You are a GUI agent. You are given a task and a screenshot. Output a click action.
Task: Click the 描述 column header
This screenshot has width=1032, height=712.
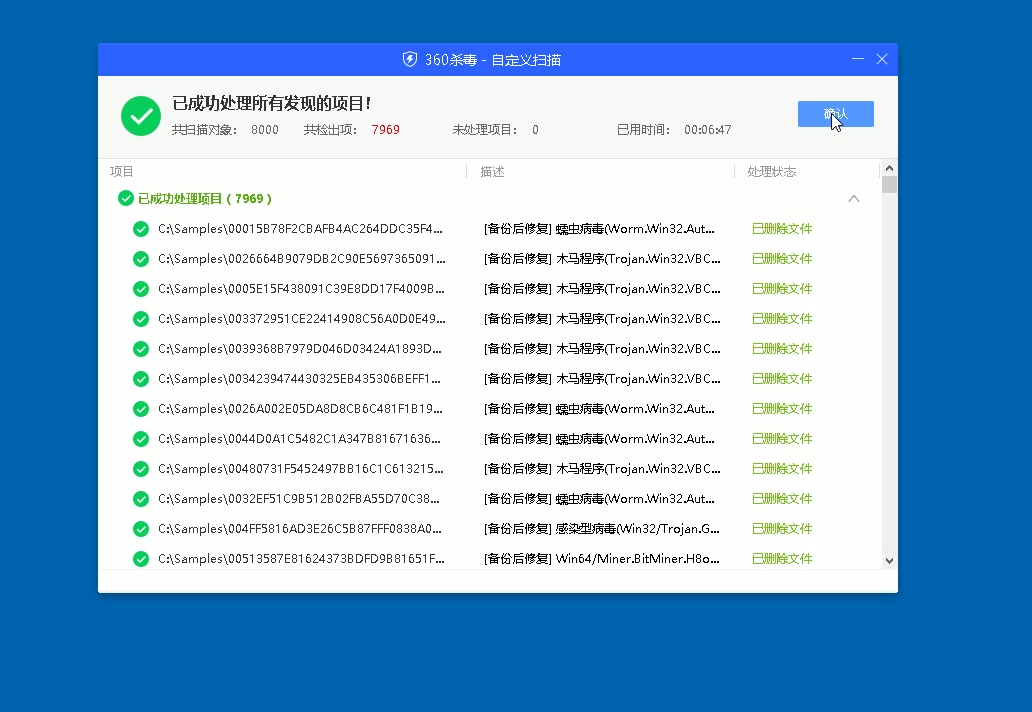pos(492,172)
